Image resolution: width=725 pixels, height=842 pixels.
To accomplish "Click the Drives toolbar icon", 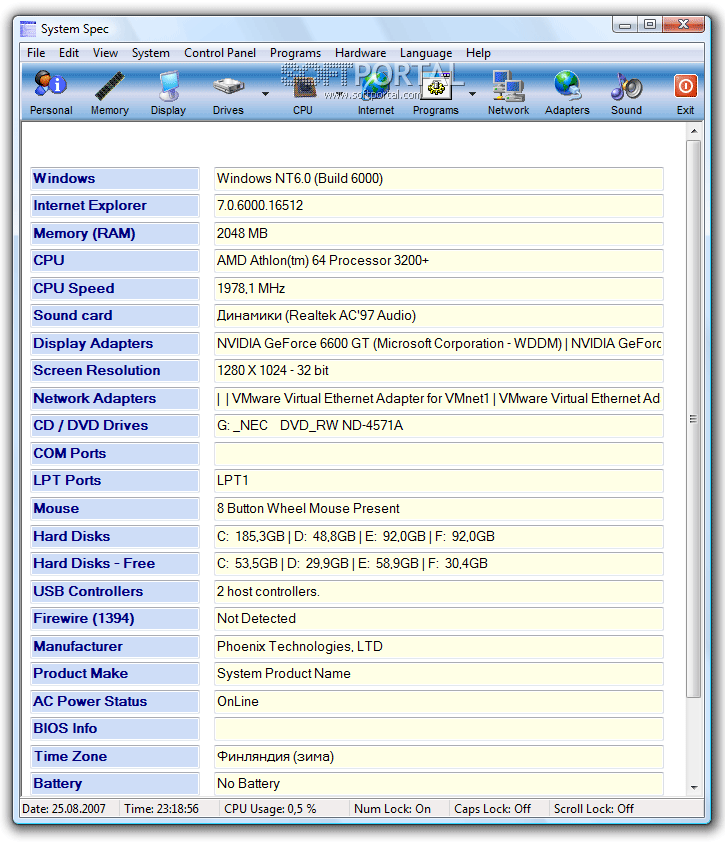I will click(x=228, y=92).
